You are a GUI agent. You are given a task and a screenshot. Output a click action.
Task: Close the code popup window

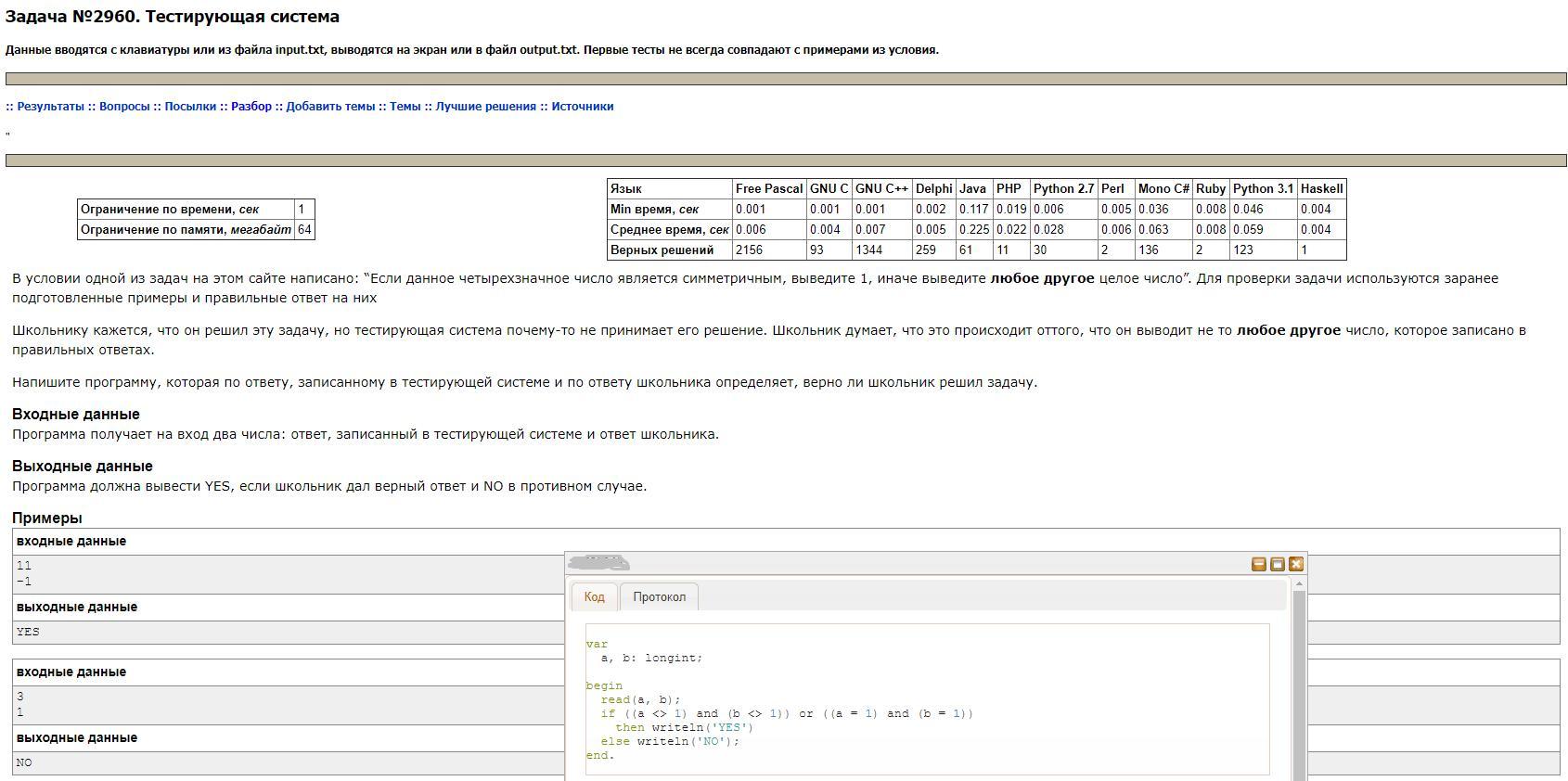pyautogui.click(x=1296, y=564)
